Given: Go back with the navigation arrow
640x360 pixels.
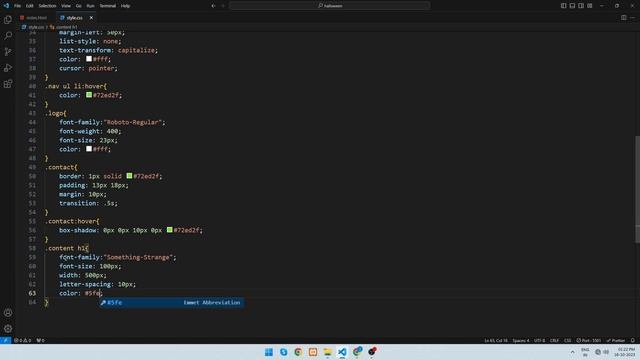Looking at the screenshot, I should [x=213, y=6].
